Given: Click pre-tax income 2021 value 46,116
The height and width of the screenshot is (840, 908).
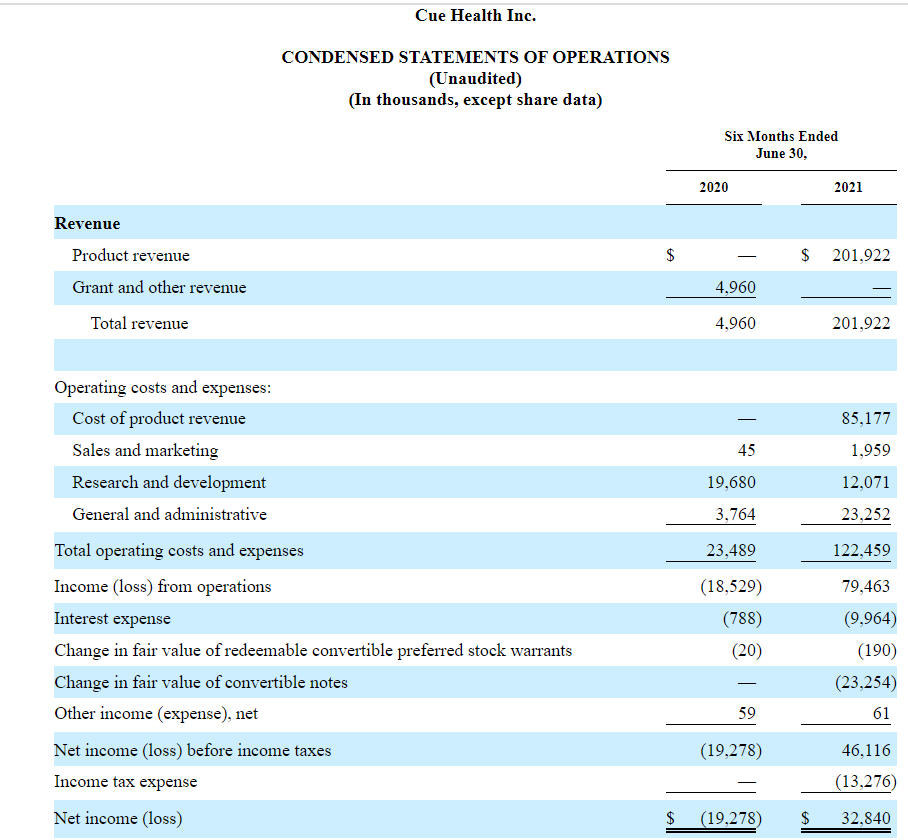Looking at the screenshot, I should point(866,751).
